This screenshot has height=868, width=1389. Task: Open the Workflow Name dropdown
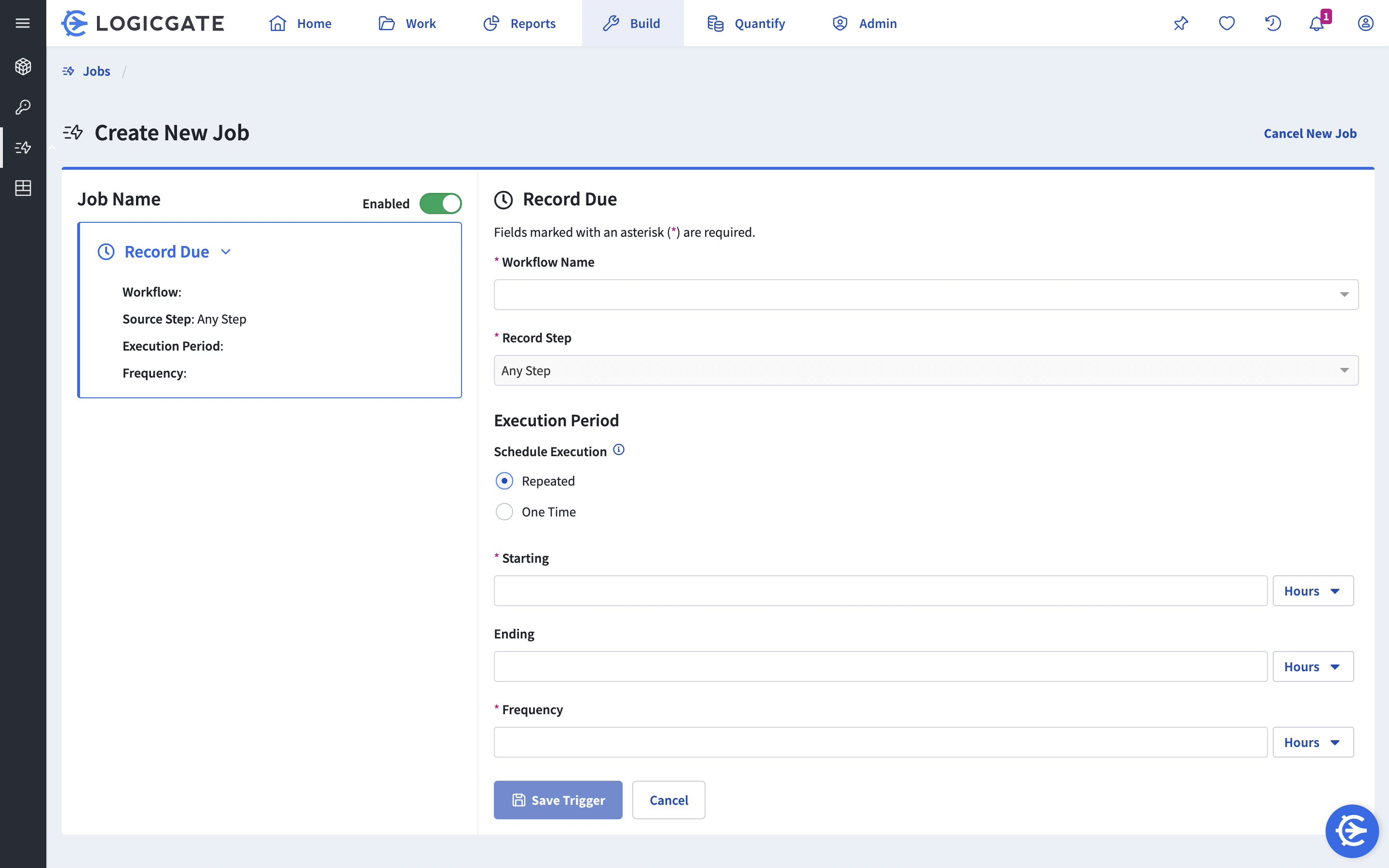(925, 295)
